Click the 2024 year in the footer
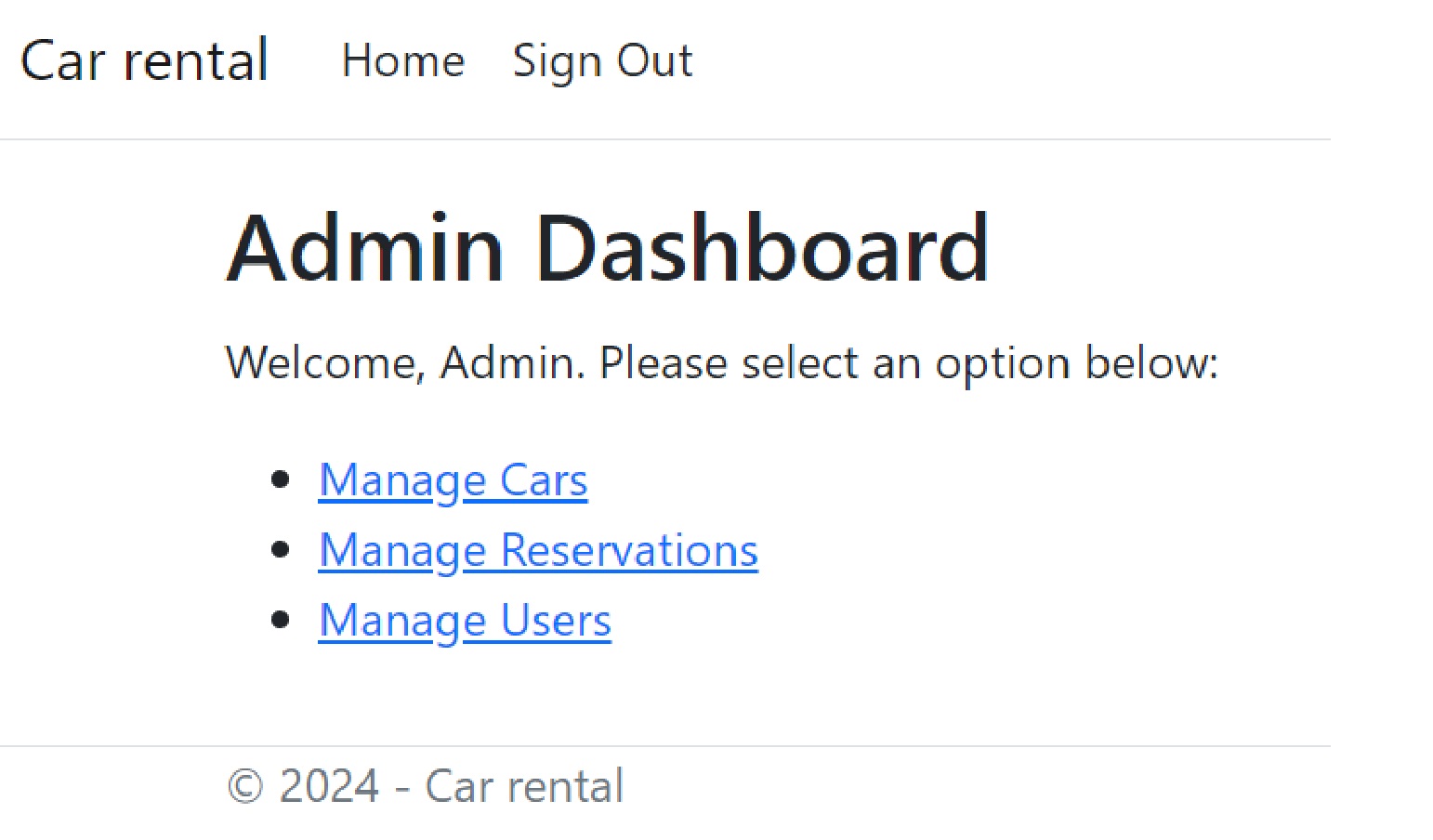This screenshot has height=840, width=1433. [x=329, y=787]
